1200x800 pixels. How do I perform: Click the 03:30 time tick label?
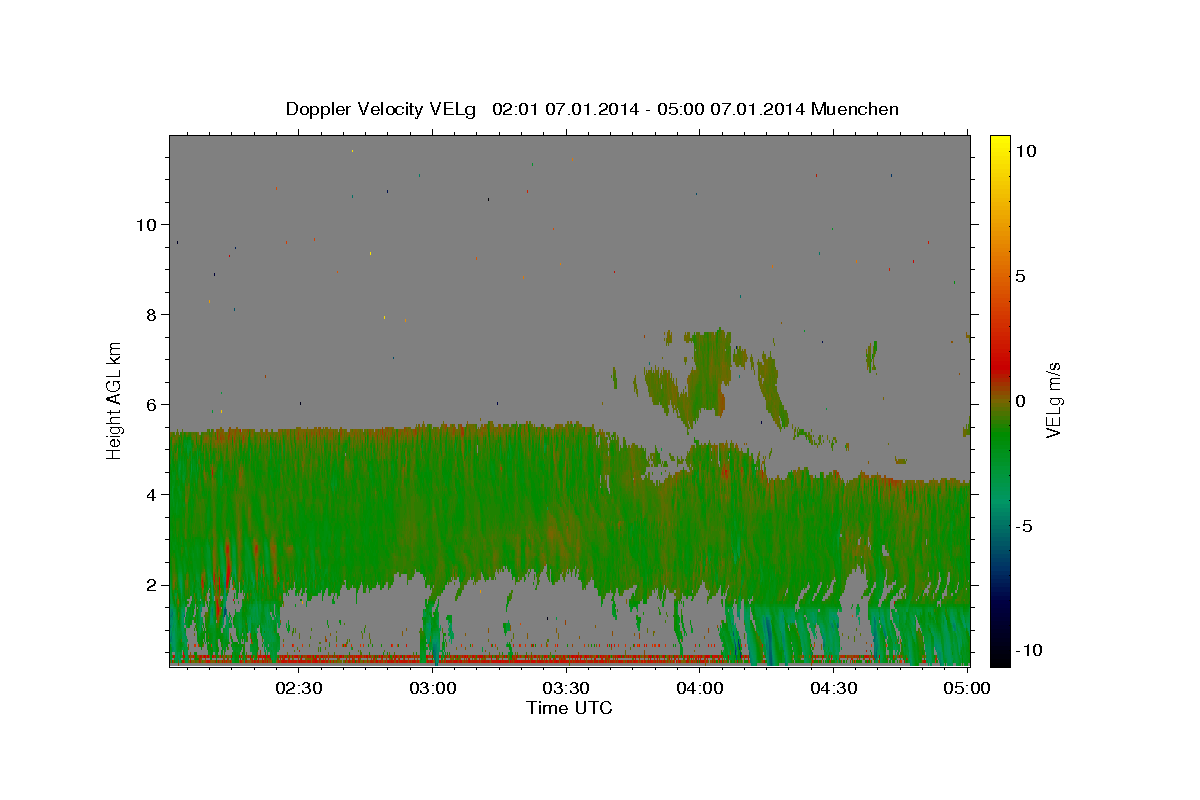(566, 688)
